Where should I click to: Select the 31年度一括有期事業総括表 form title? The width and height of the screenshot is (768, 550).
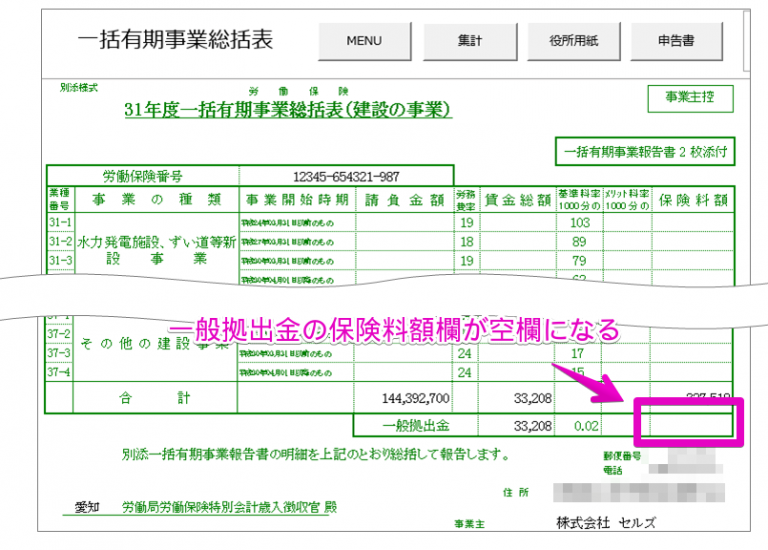(288, 110)
